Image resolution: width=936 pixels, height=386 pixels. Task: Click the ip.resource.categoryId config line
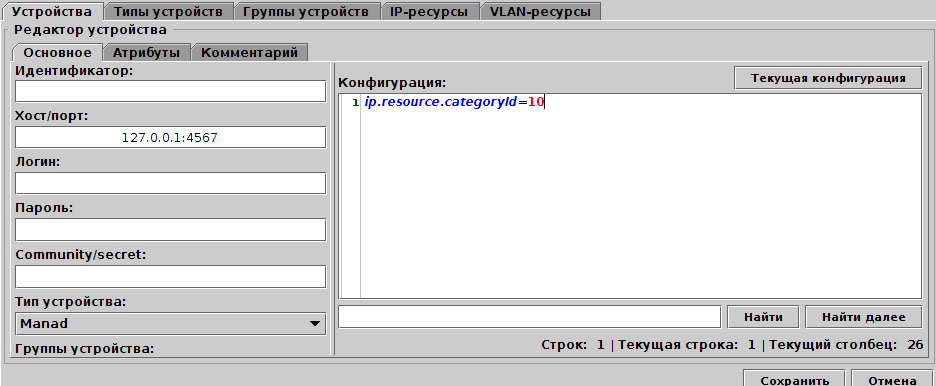(x=454, y=102)
